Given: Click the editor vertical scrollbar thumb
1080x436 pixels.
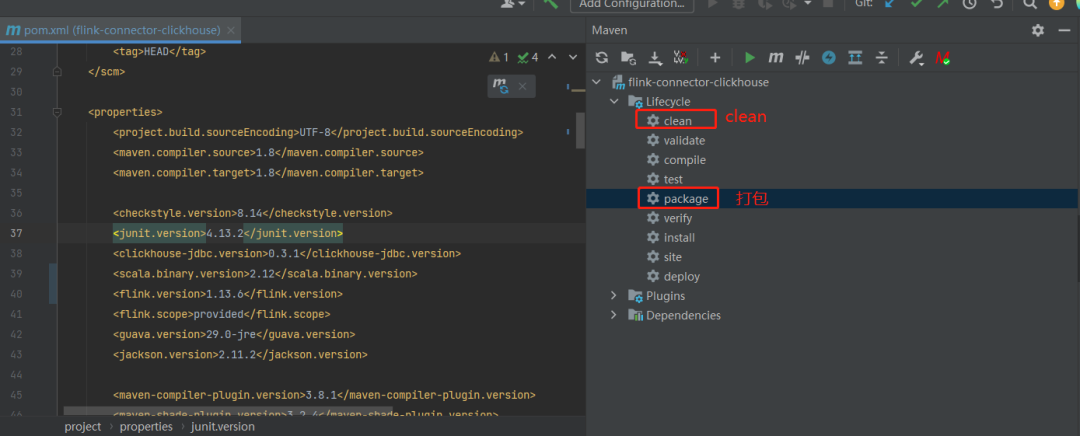Looking at the screenshot, I should point(580,130).
